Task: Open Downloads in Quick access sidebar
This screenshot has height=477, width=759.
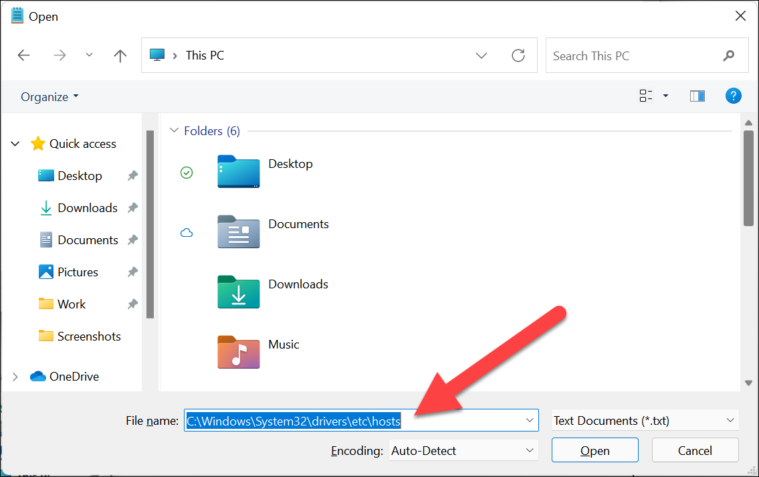Action: coord(87,208)
